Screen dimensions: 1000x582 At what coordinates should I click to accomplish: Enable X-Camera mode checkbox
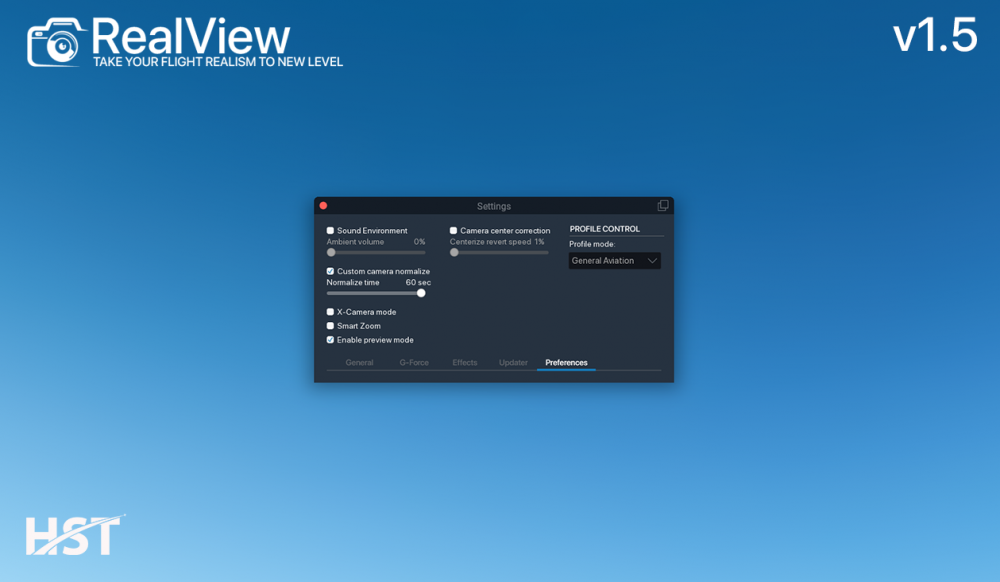[x=330, y=312]
